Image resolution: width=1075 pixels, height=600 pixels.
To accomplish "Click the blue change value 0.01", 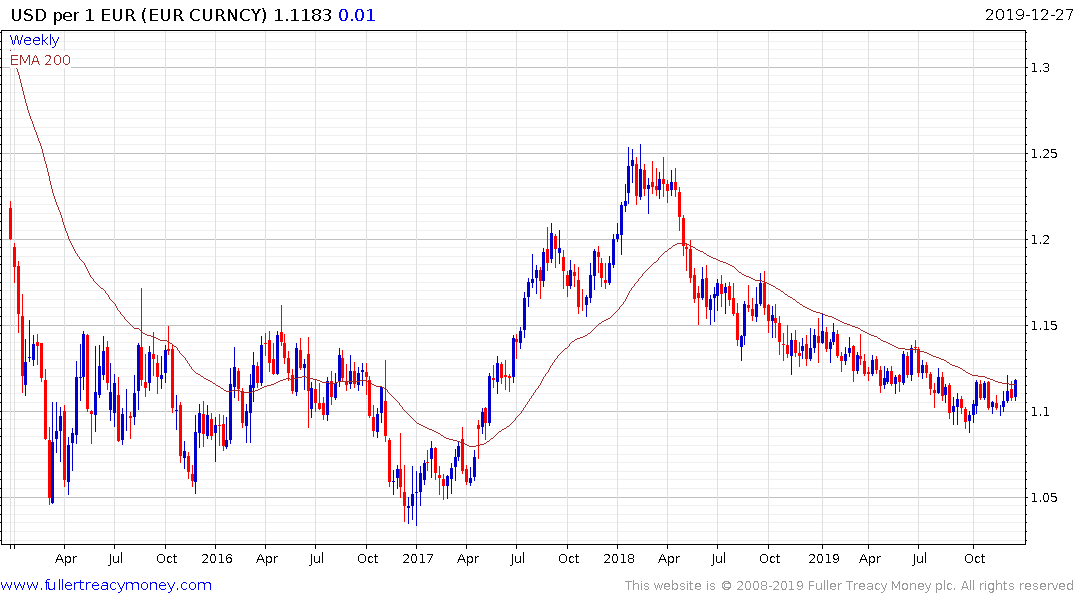I will (357, 15).
